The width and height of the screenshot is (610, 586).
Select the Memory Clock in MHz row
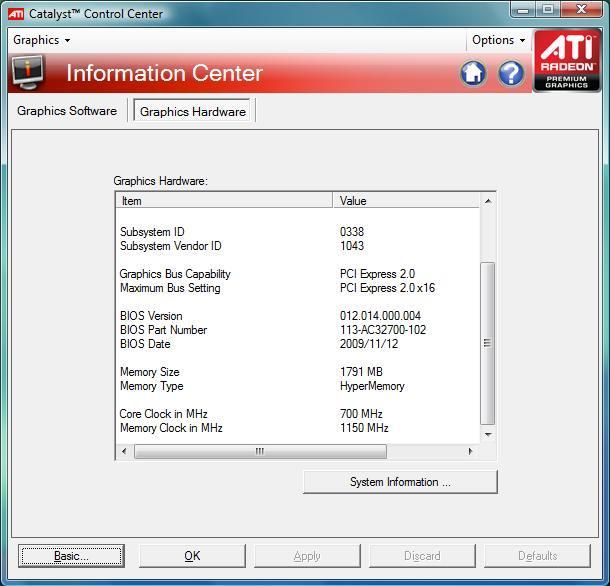pos(298,428)
